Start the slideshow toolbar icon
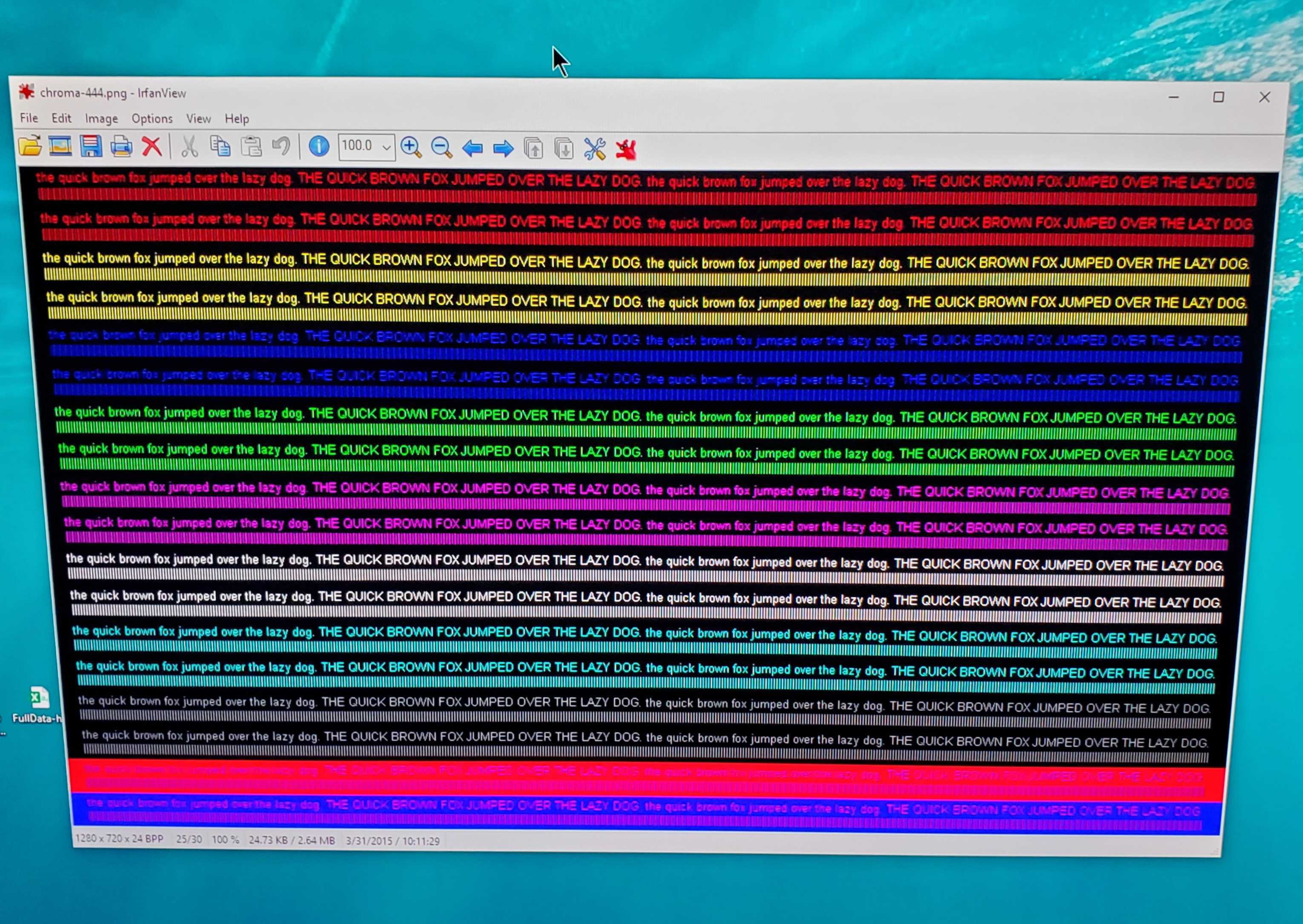Viewport: 1303px width, 924px height. pos(60,146)
